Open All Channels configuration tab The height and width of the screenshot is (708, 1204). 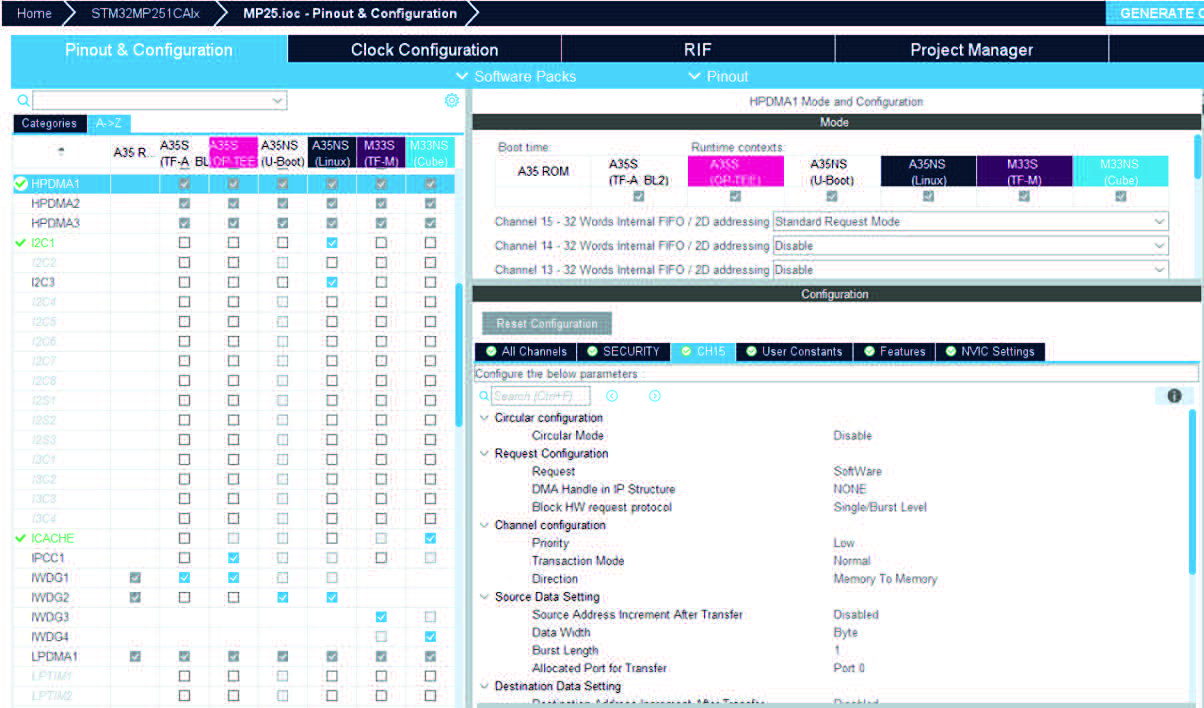(x=526, y=351)
